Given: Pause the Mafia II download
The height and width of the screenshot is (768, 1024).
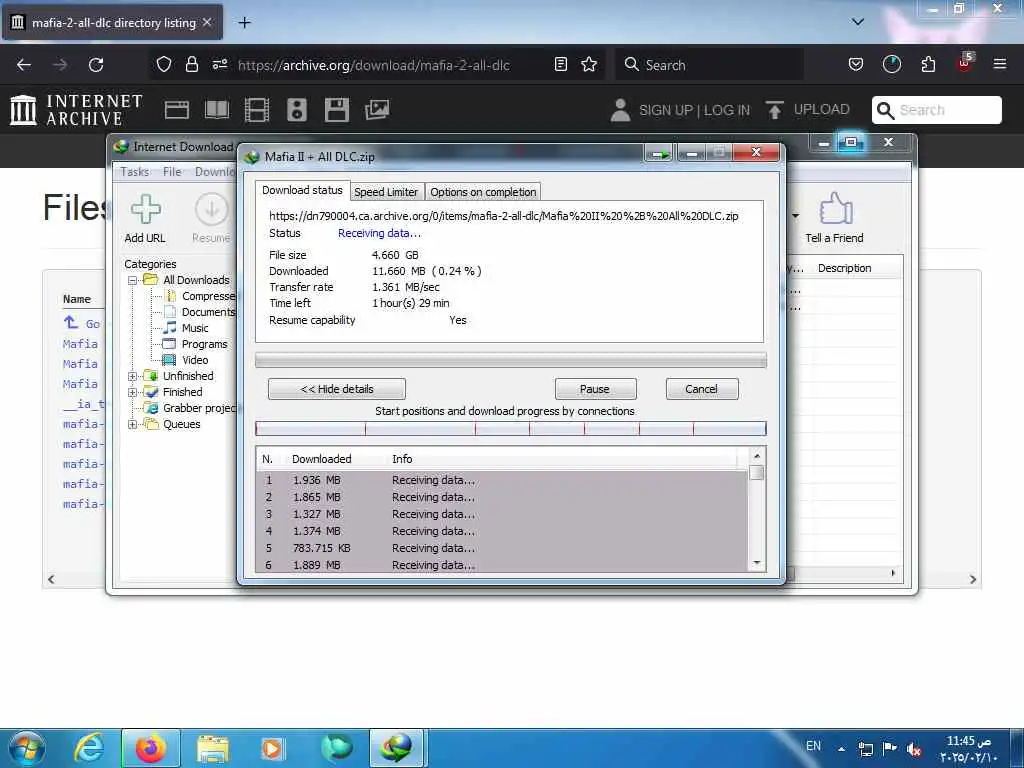Looking at the screenshot, I should pyautogui.click(x=595, y=389).
